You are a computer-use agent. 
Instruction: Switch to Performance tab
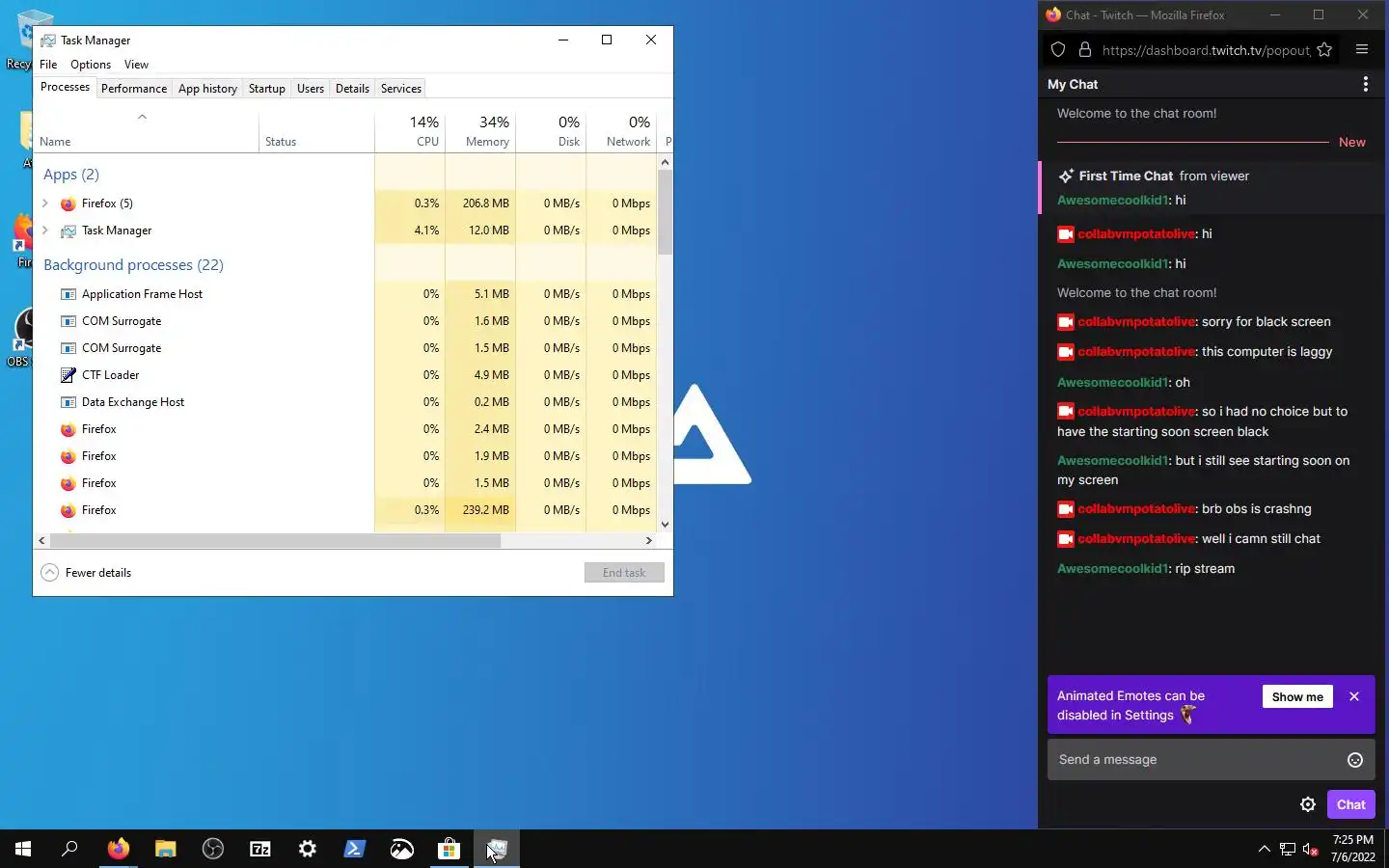click(134, 89)
